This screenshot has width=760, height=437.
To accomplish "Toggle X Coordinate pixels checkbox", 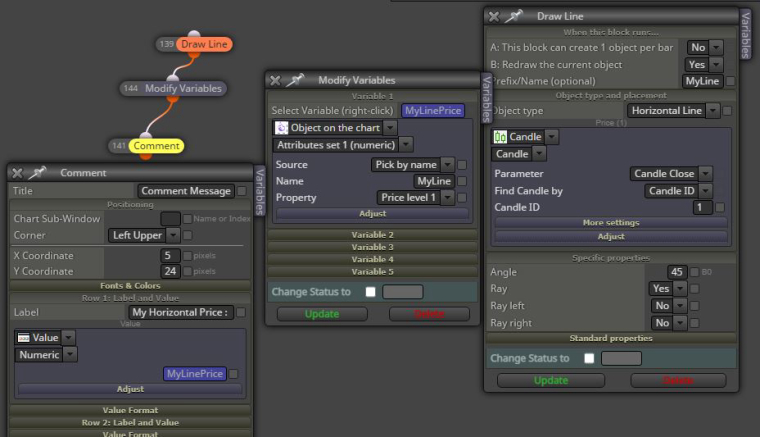I will point(188,255).
